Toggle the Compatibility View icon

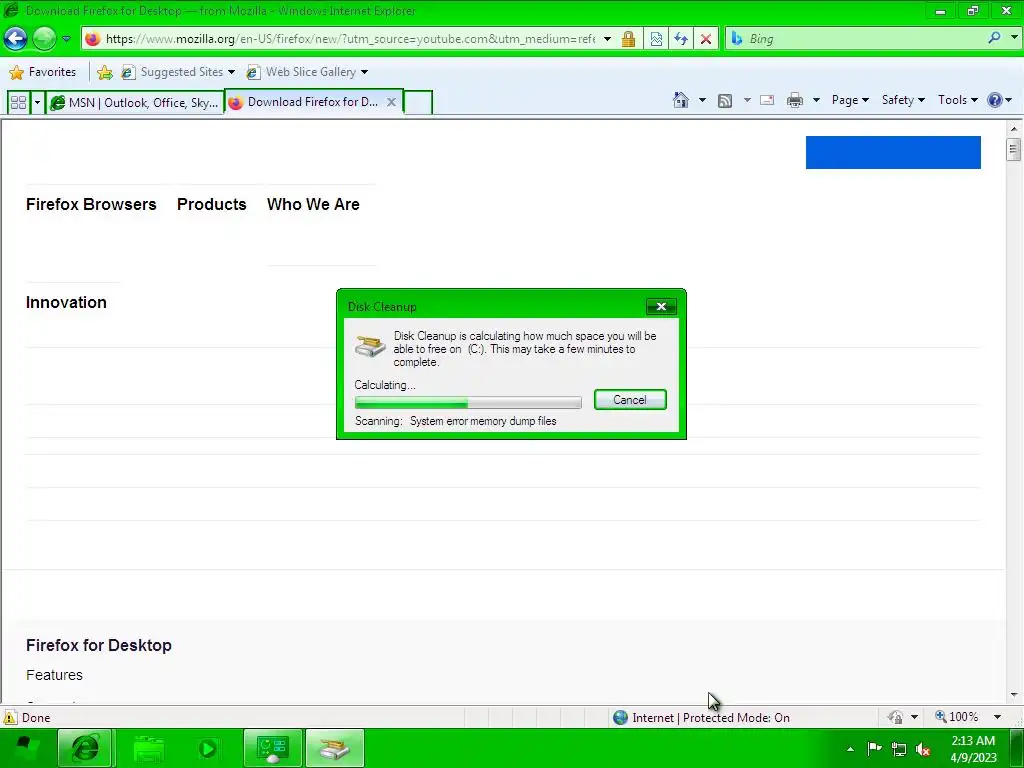pos(656,39)
